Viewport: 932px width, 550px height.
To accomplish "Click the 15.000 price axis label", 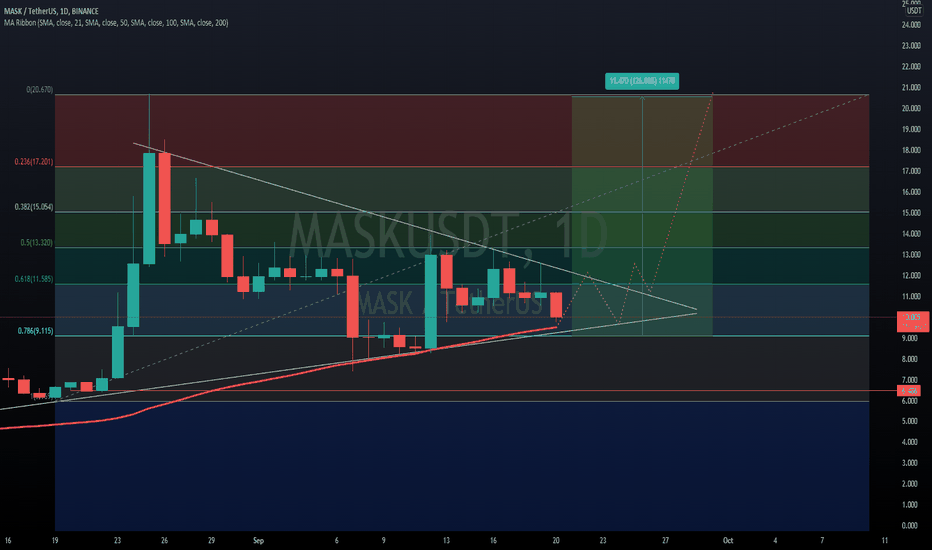I will point(911,213).
